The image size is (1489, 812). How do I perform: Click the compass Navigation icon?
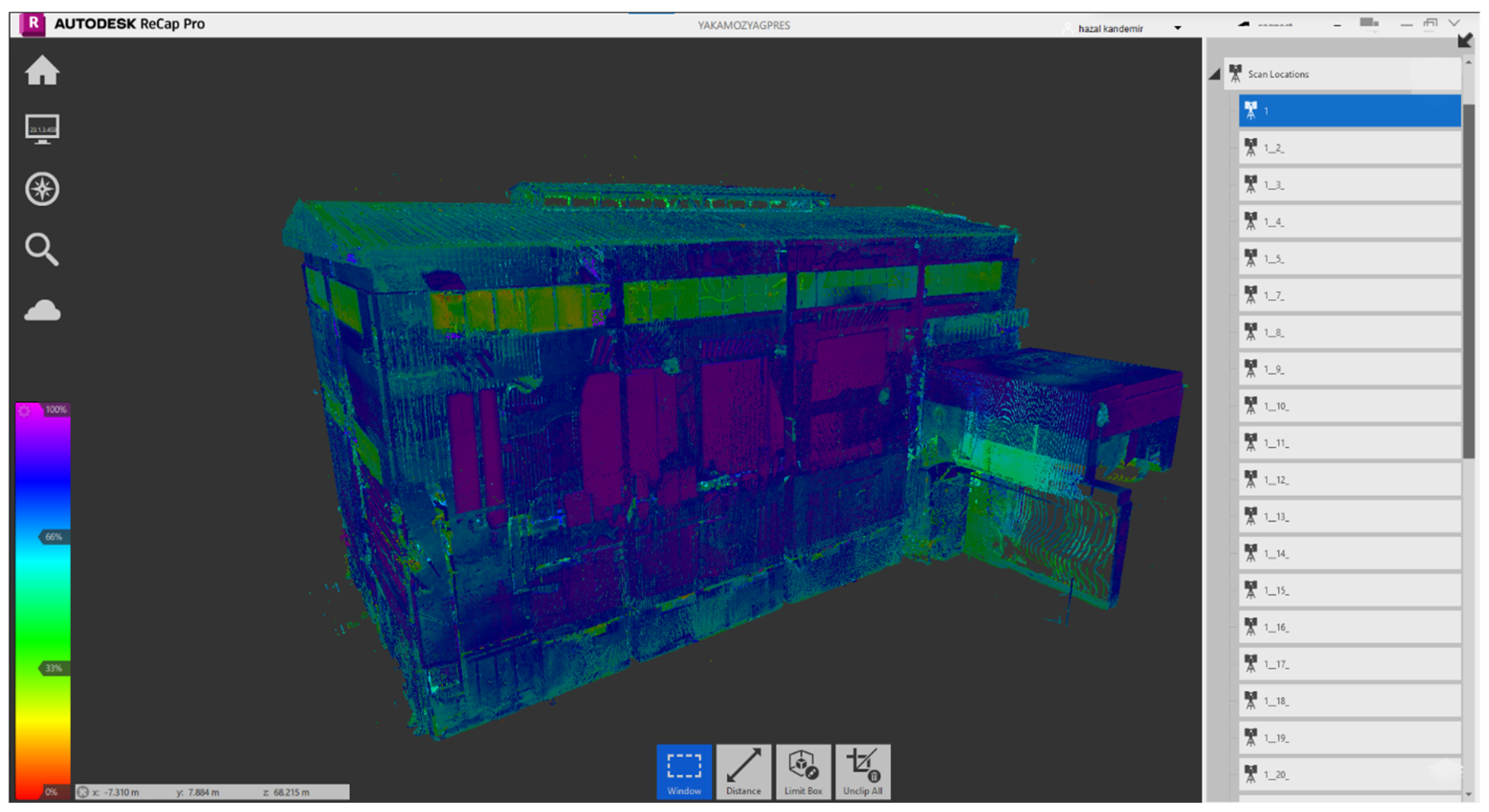tap(42, 189)
